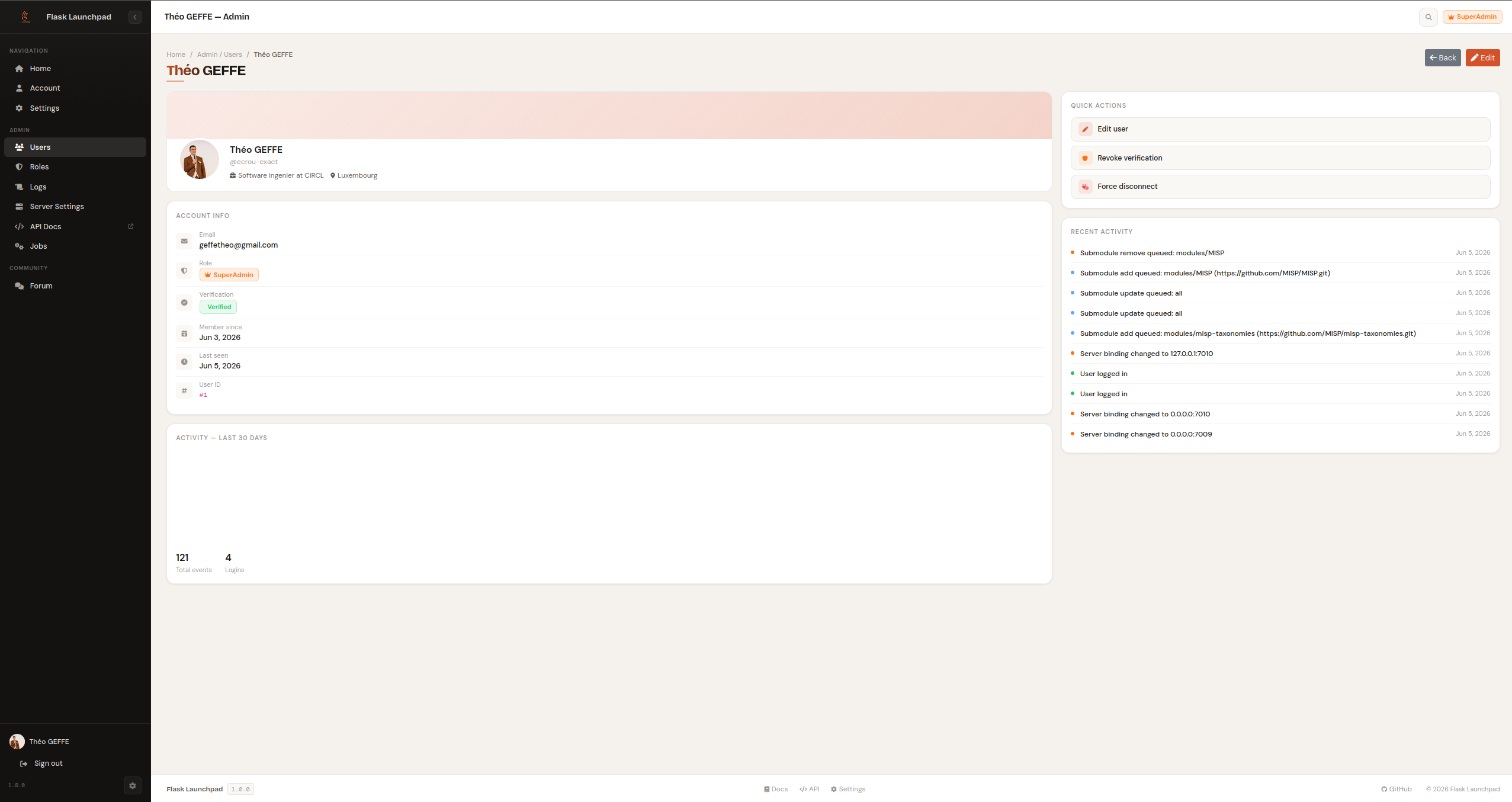This screenshot has height=802, width=1512.
Task: Click the Luxembourg location text
Action: click(357, 175)
